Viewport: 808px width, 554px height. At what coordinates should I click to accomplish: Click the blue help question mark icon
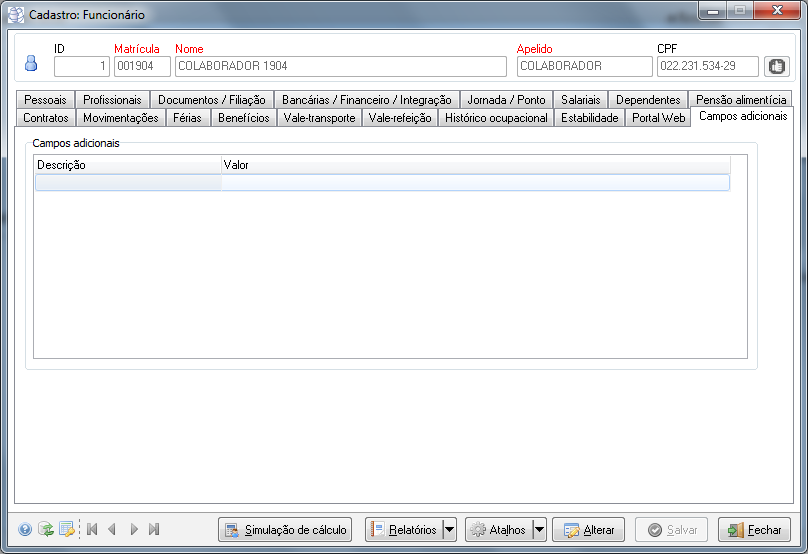click(25, 530)
